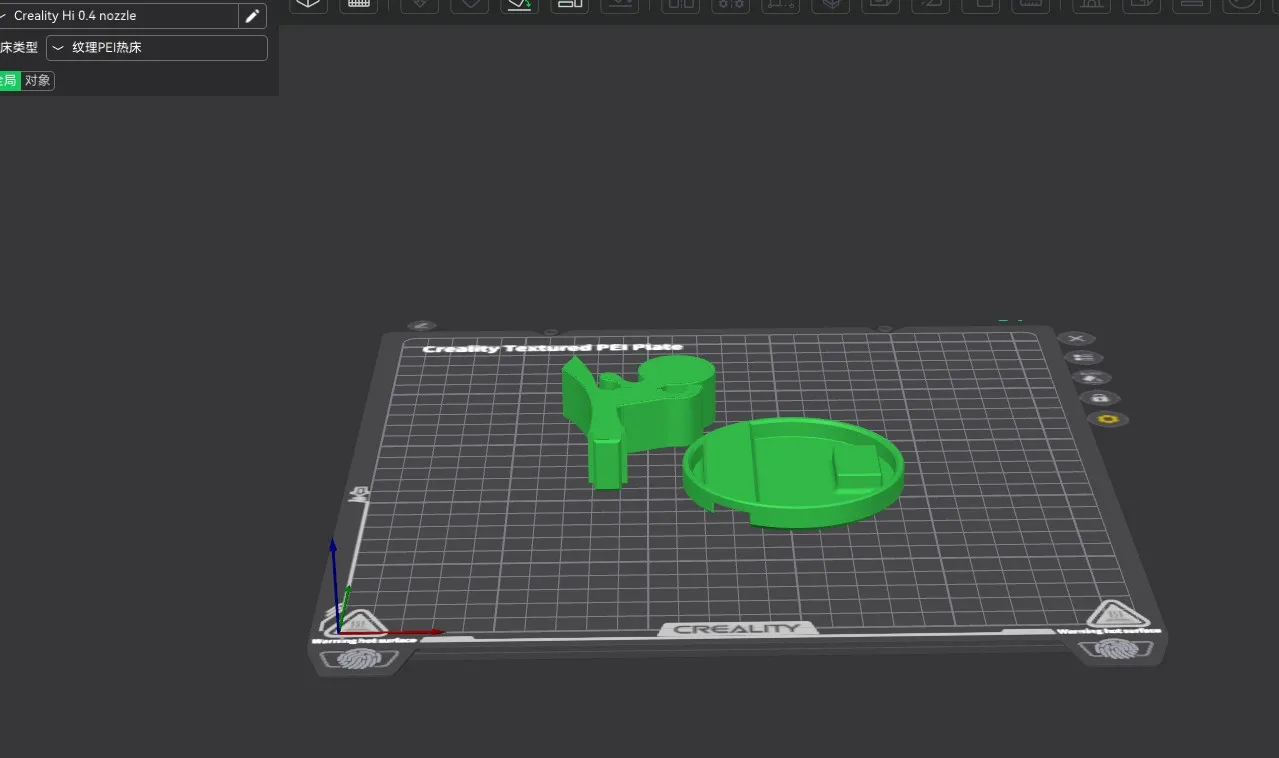Click the plate icon directly above the lock

1090,378
